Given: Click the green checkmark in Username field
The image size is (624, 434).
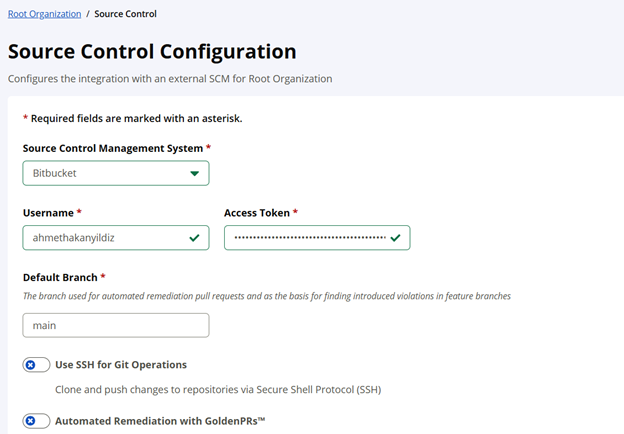Looking at the screenshot, I should (193, 238).
